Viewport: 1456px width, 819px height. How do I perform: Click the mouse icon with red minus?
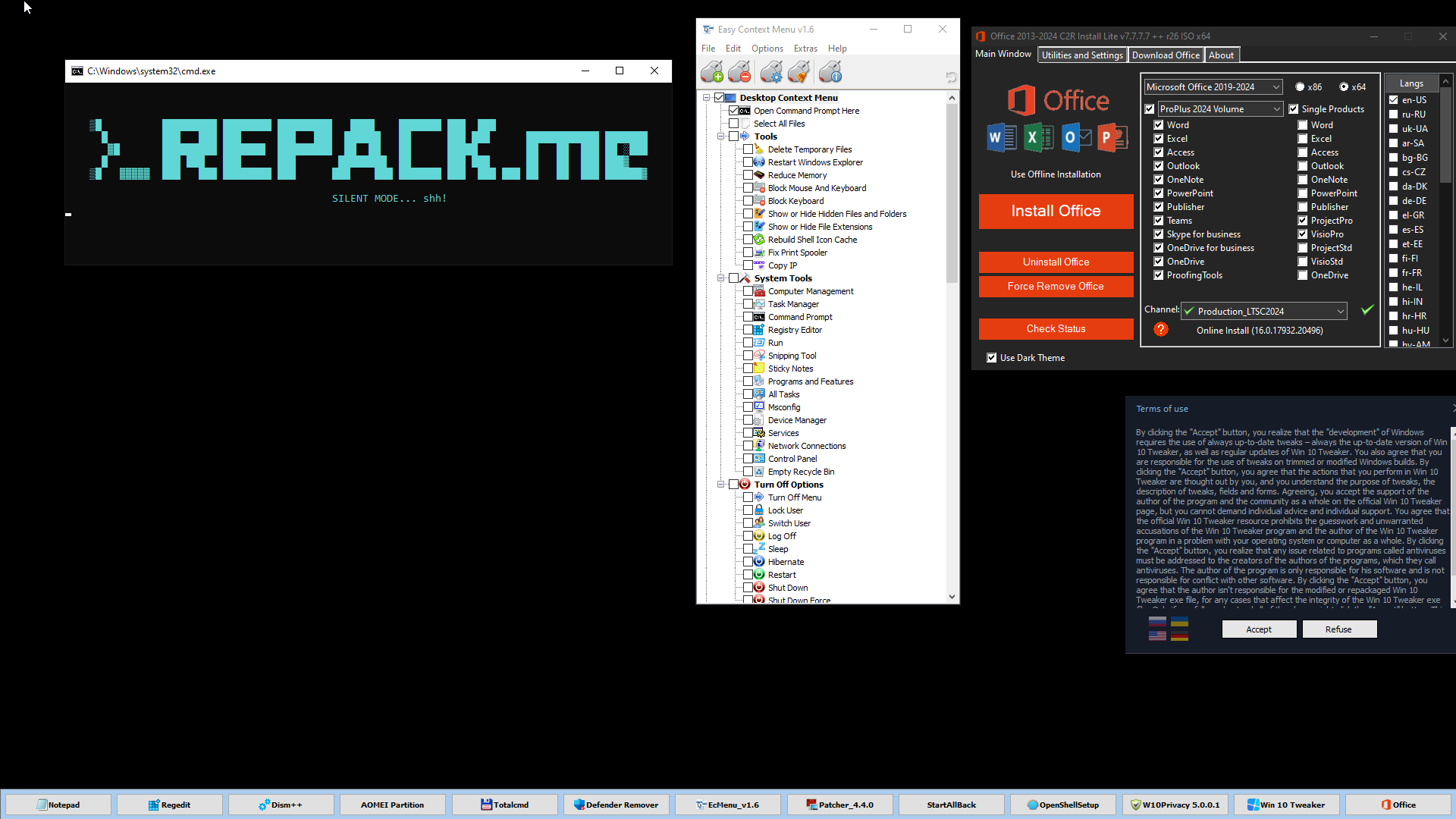(739, 72)
